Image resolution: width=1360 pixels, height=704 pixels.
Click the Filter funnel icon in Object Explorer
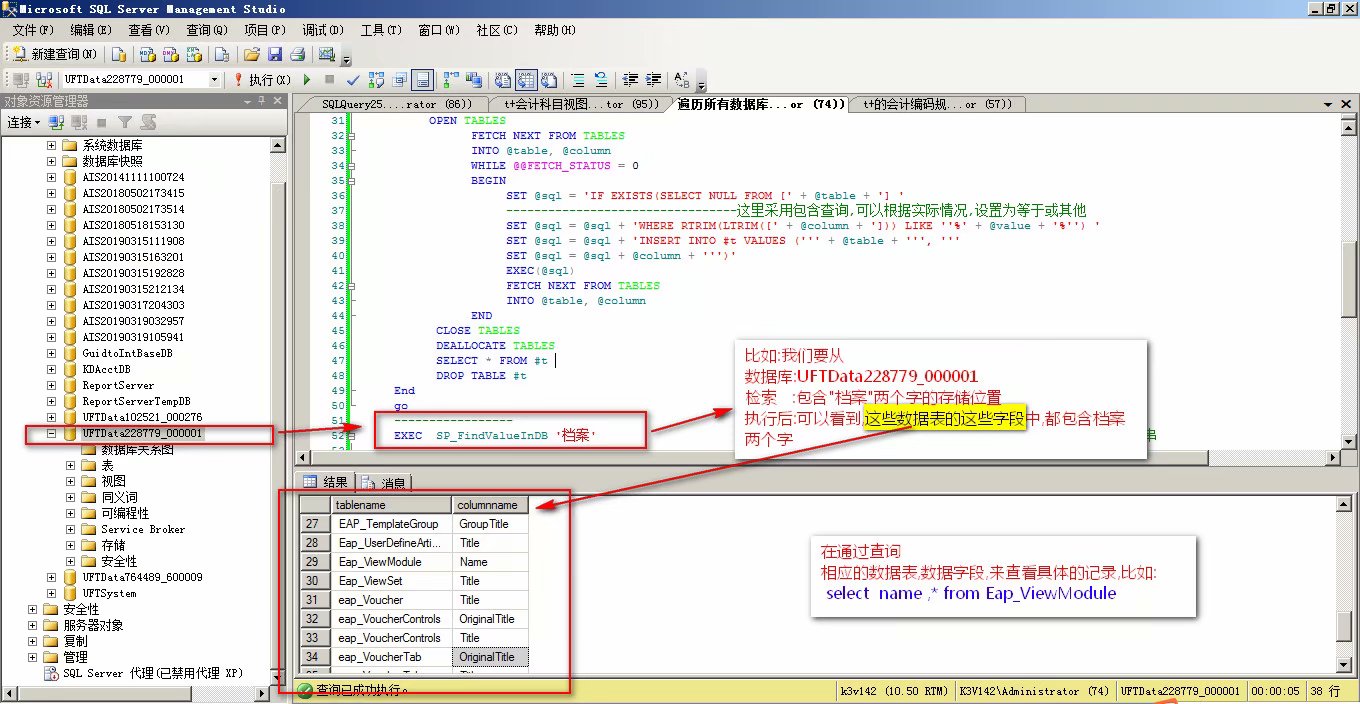click(x=125, y=122)
